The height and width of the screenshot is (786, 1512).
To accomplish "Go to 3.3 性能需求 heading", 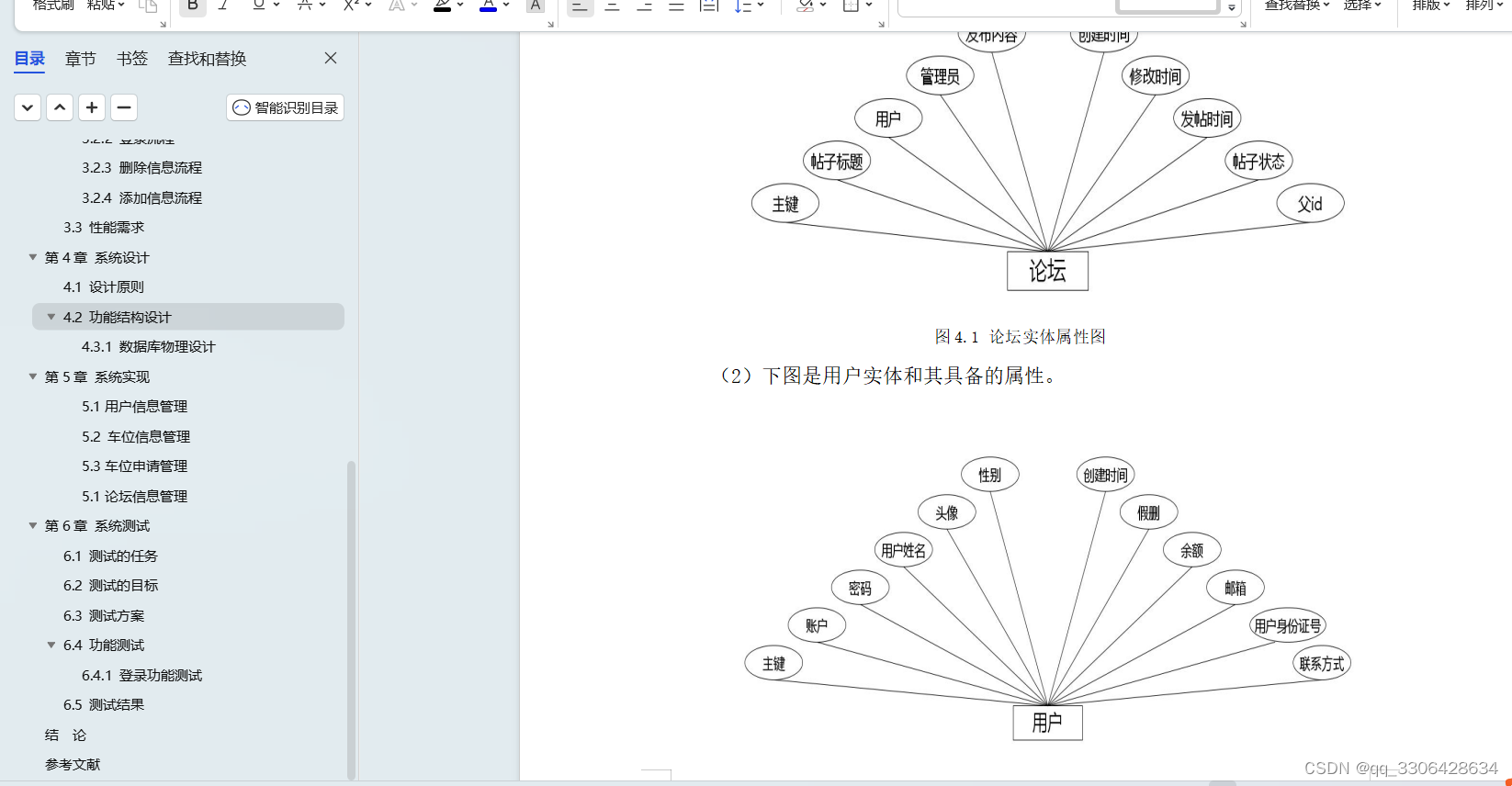I will pos(104,228).
